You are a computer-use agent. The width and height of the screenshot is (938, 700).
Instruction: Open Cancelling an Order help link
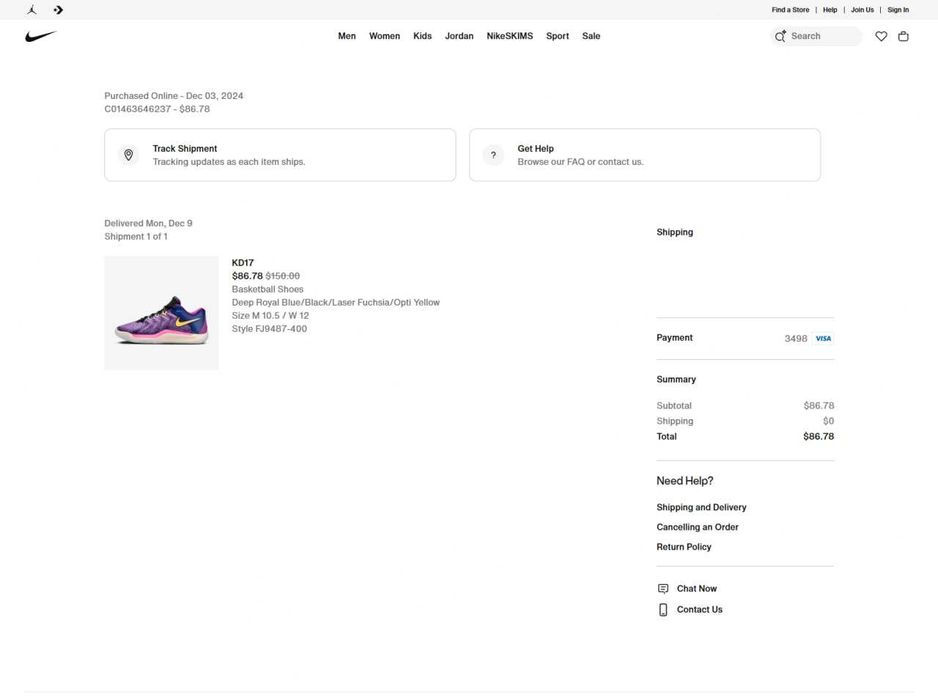click(698, 527)
